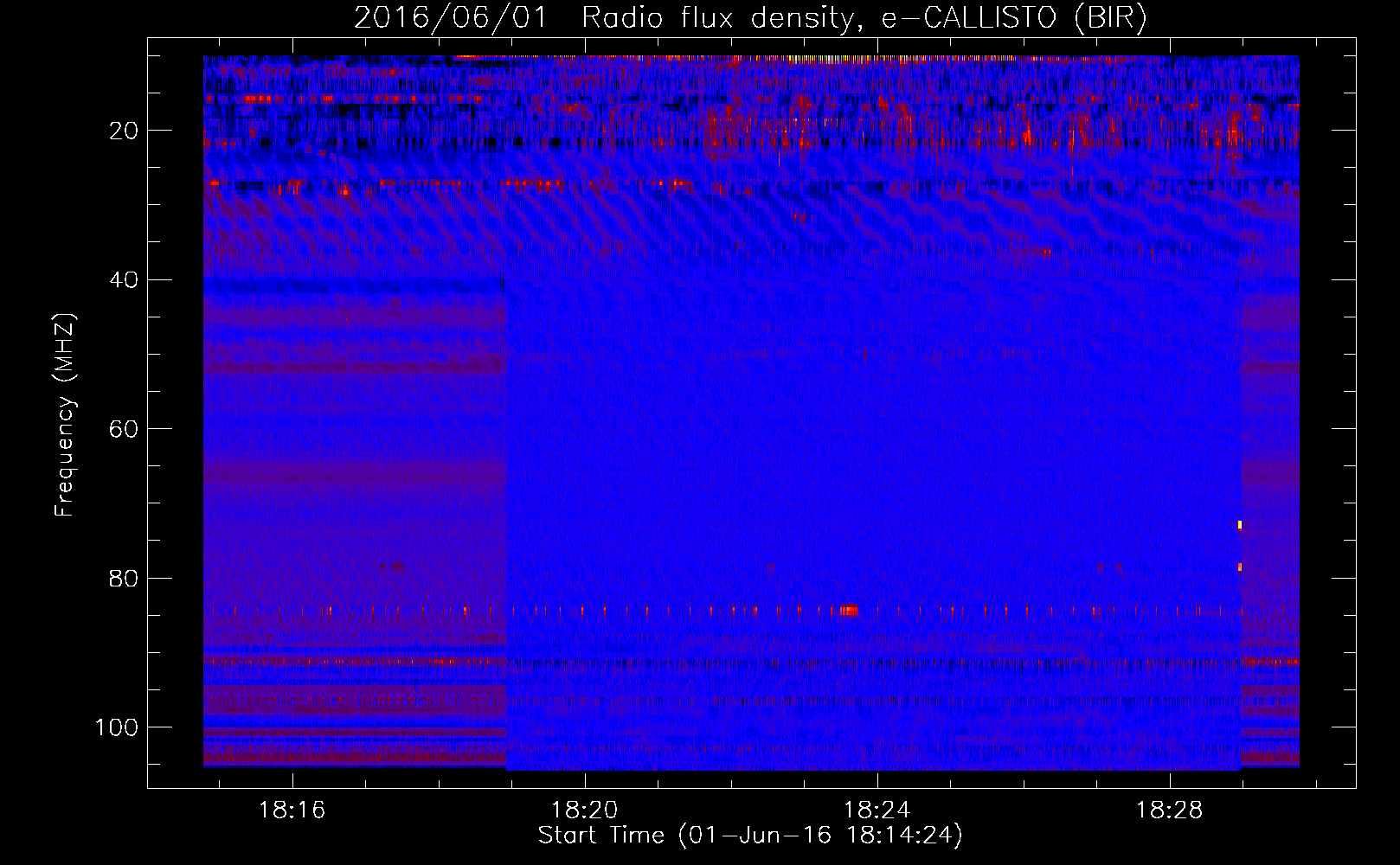This screenshot has height=865, width=1400.
Task: Click the bright red burst near 84 MHz
Action: coord(849,611)
